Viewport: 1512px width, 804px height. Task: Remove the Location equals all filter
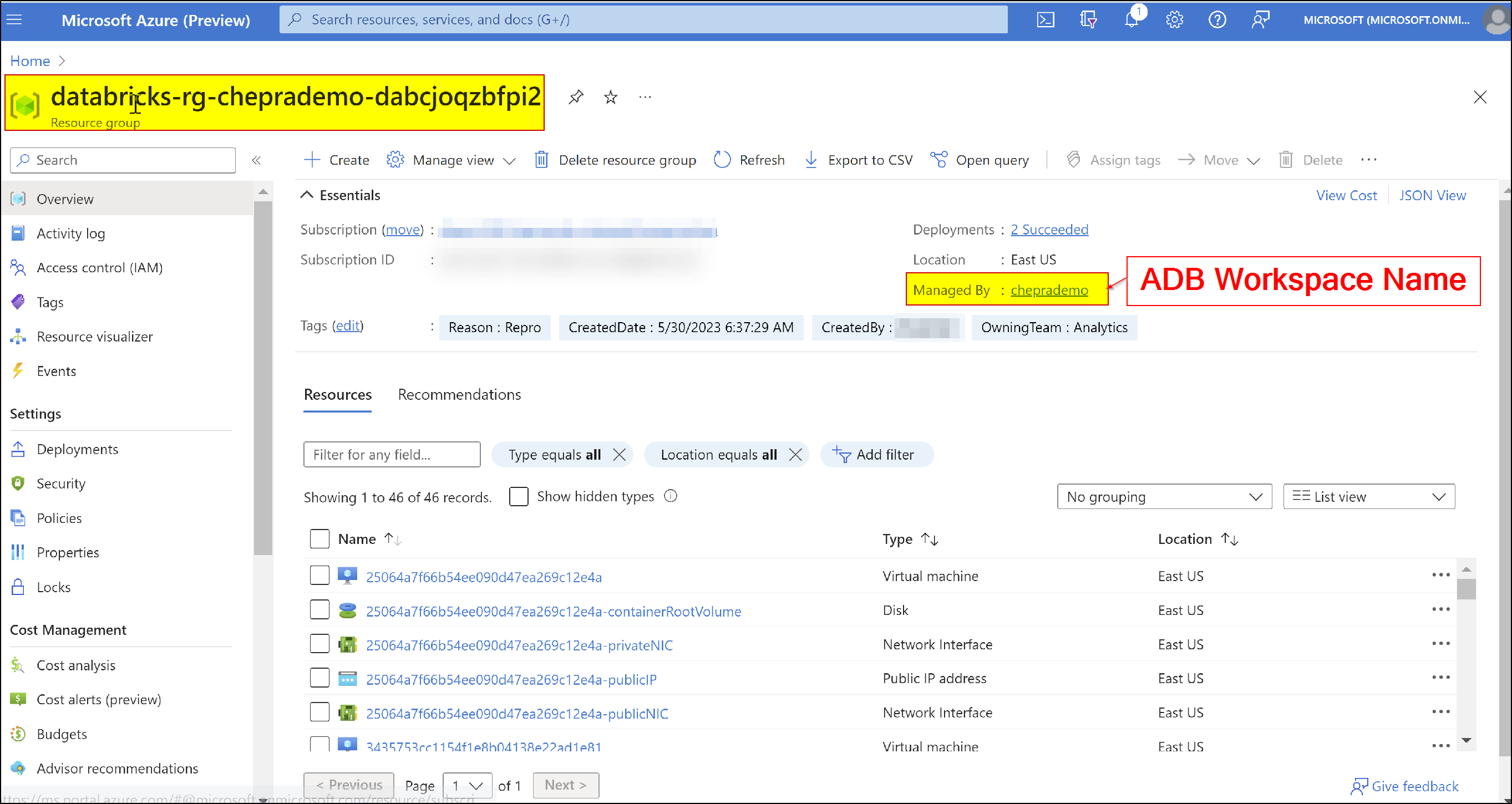(795, 455)
